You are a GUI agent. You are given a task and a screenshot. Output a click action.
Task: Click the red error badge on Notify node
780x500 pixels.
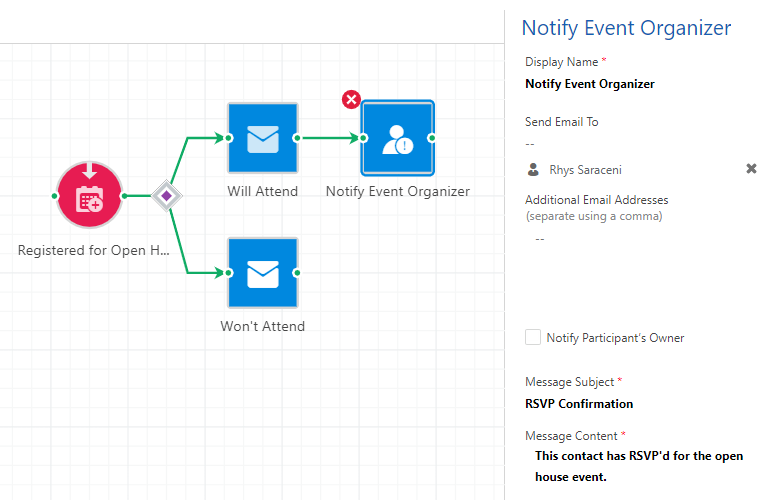[x=351, y=100]
